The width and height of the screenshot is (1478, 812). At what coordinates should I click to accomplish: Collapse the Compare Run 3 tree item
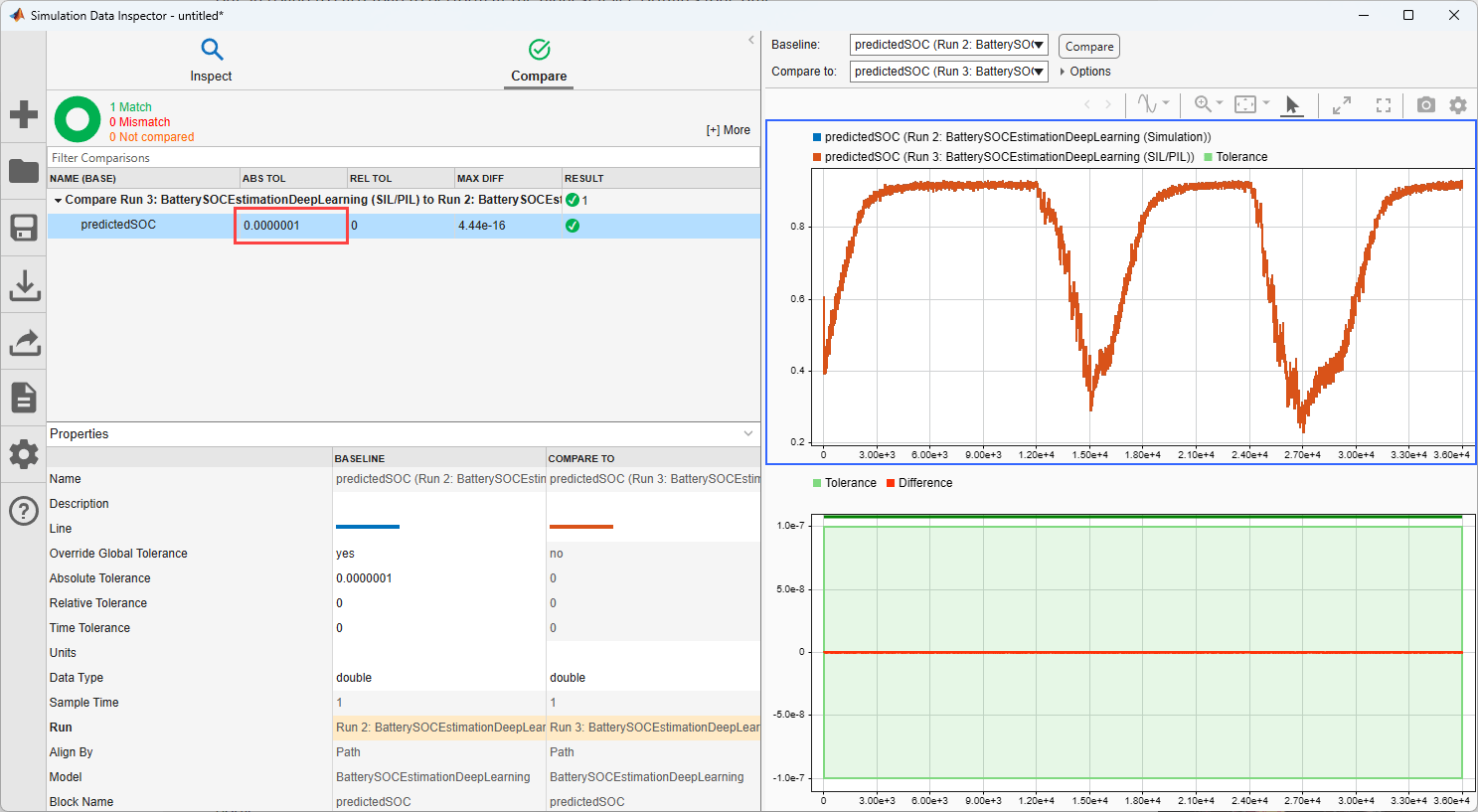58,199
